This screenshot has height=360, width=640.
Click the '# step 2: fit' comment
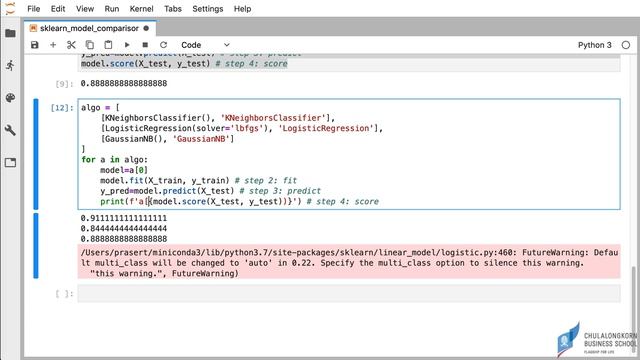(266, 180)
